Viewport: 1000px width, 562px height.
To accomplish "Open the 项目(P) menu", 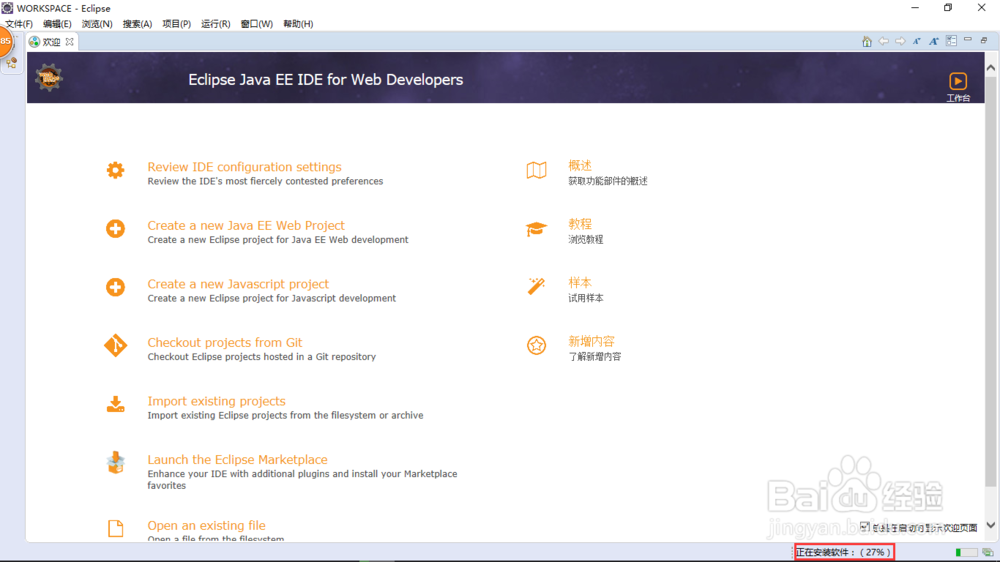I will coord(177,24).
